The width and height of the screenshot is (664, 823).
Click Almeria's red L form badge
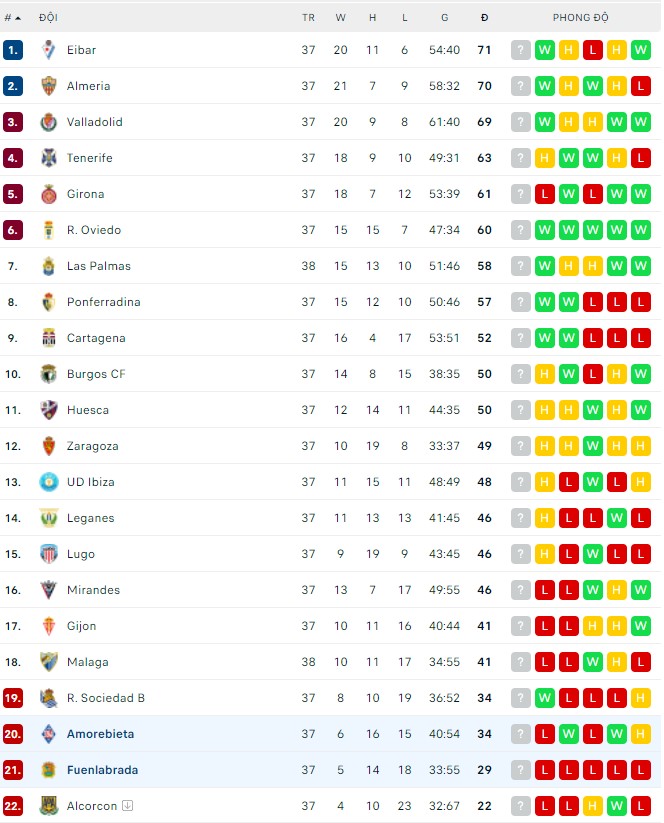[641, 86]
